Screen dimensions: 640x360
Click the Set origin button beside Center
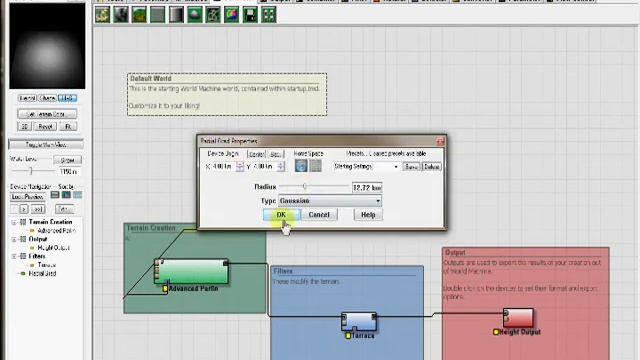click(276, 154)
